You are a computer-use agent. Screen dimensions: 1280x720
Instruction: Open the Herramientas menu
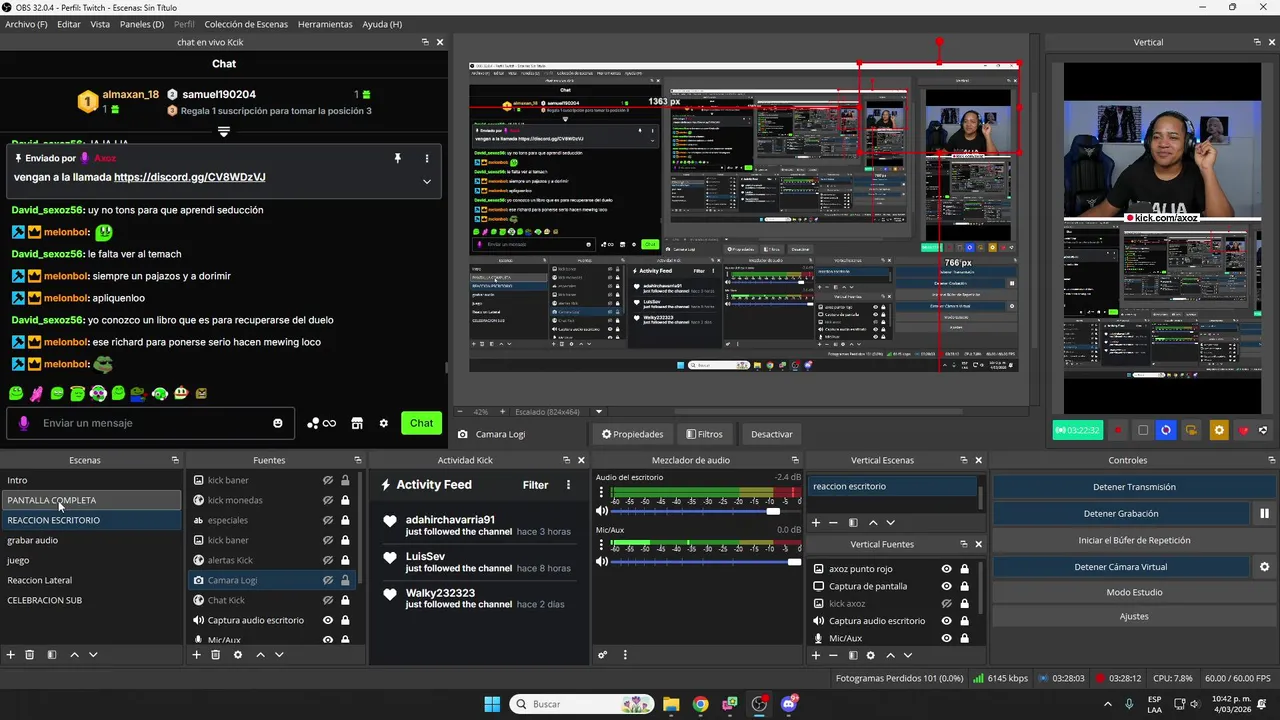pos(325,24)
